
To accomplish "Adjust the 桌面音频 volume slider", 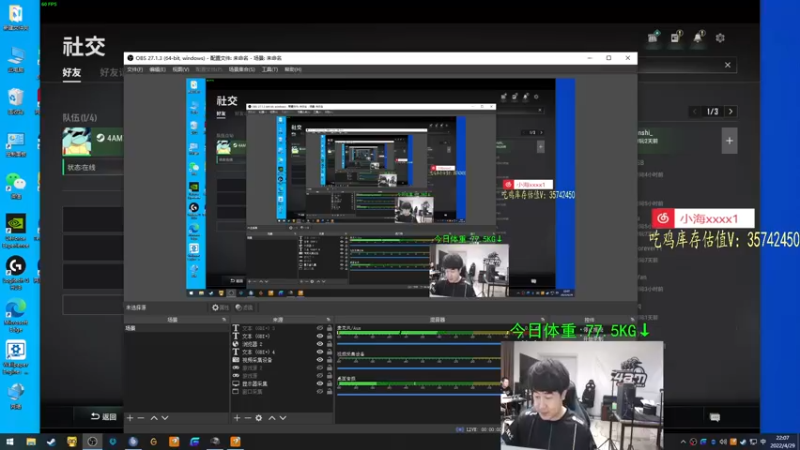I will coord(418,394).
